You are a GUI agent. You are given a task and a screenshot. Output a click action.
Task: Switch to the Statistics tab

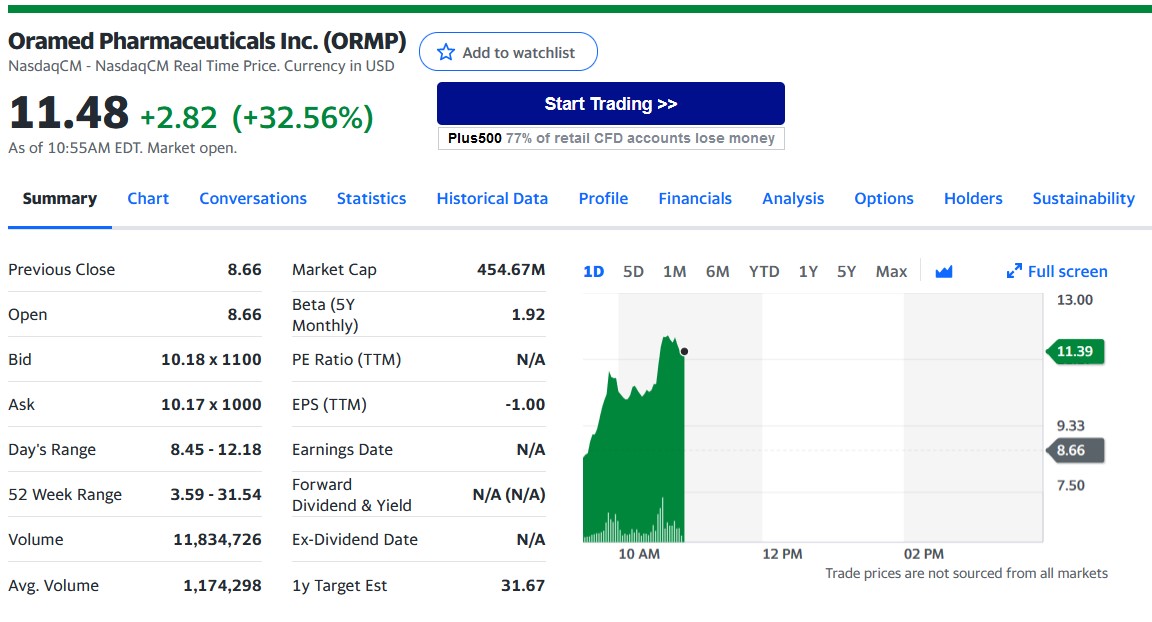[371, 198]
